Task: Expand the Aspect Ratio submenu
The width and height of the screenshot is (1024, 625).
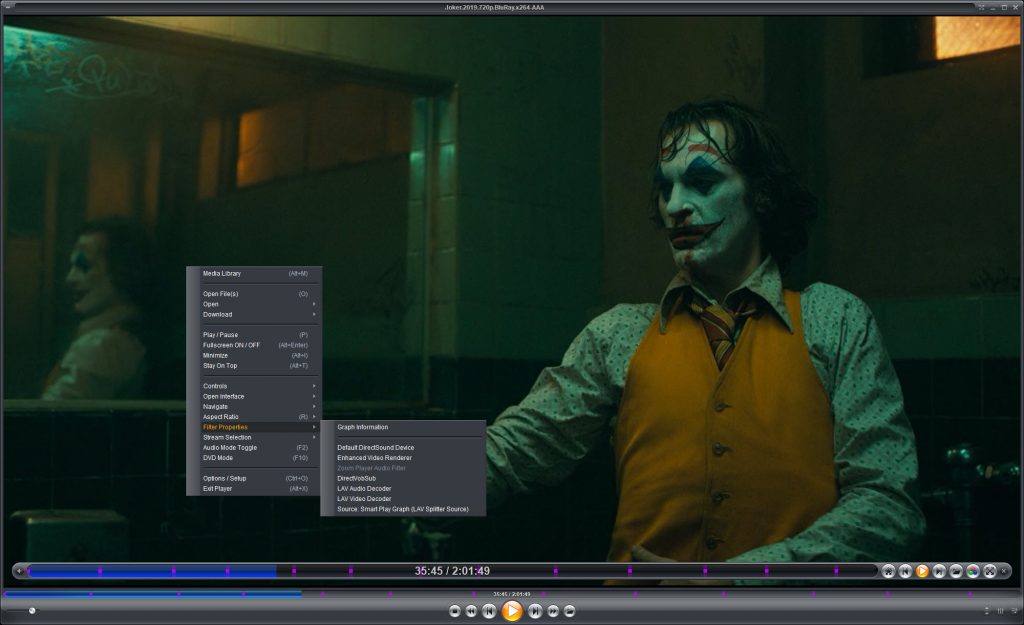Action: 255,417
